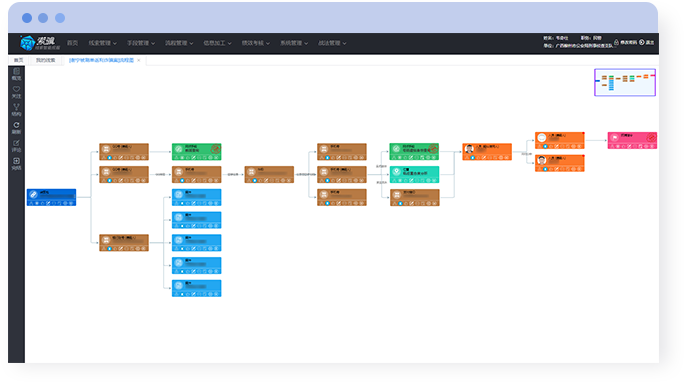Image resolution: width=684 pixels, height=382 pixels.
Task: Click the app logo in the top left
Action: click(x=39, y=43)
